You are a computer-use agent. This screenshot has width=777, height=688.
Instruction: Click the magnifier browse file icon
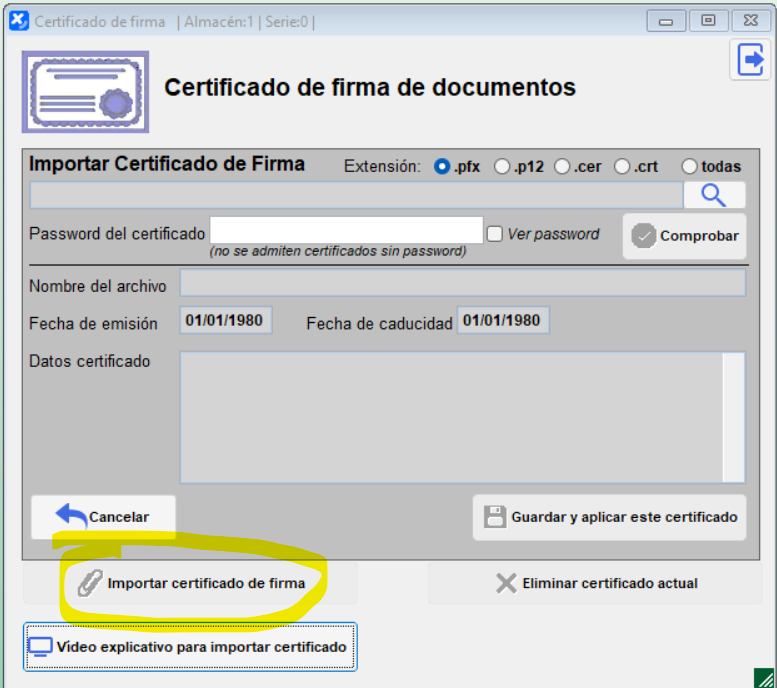coord(714,195)
